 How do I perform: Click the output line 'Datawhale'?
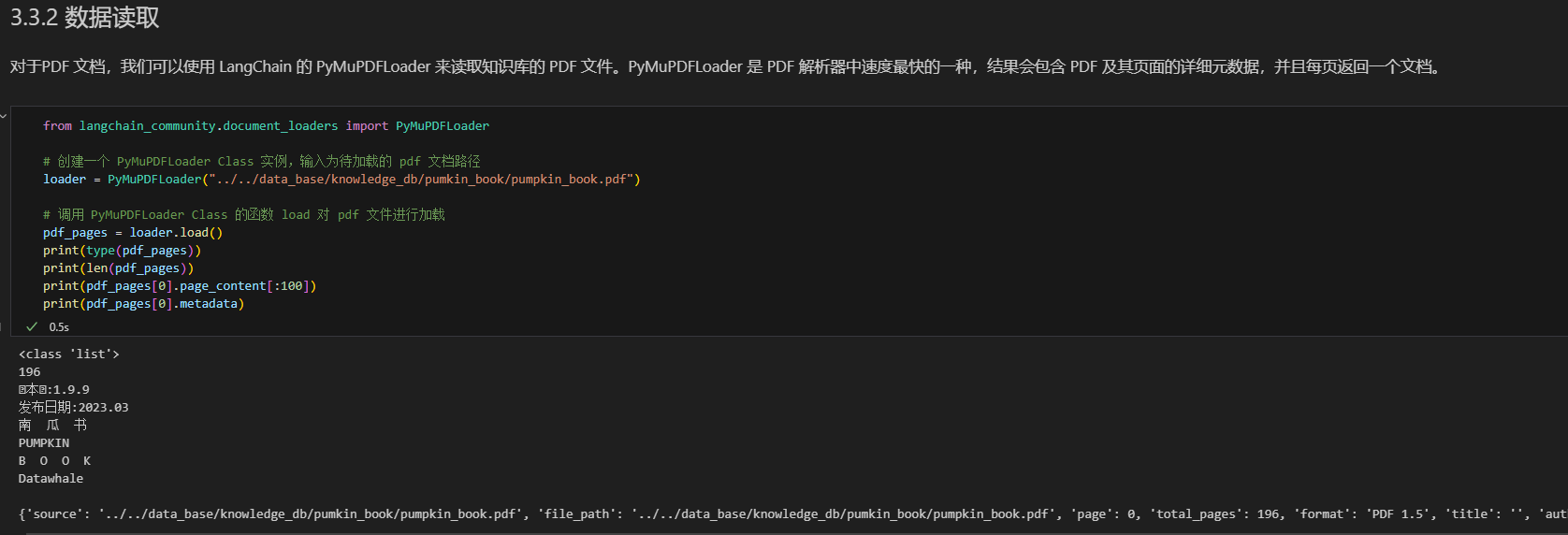click(51, 478)
